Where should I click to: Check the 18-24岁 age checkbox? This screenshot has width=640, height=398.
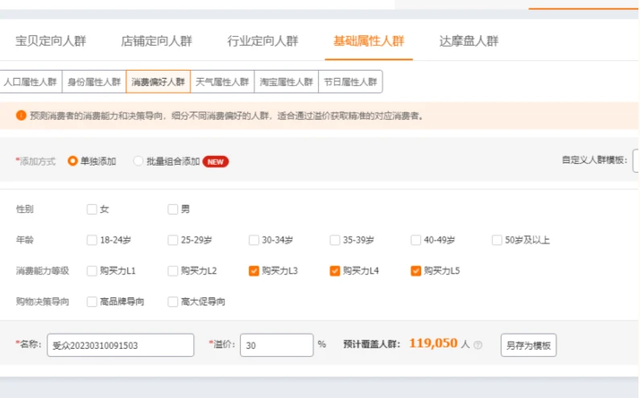(92, 240)
